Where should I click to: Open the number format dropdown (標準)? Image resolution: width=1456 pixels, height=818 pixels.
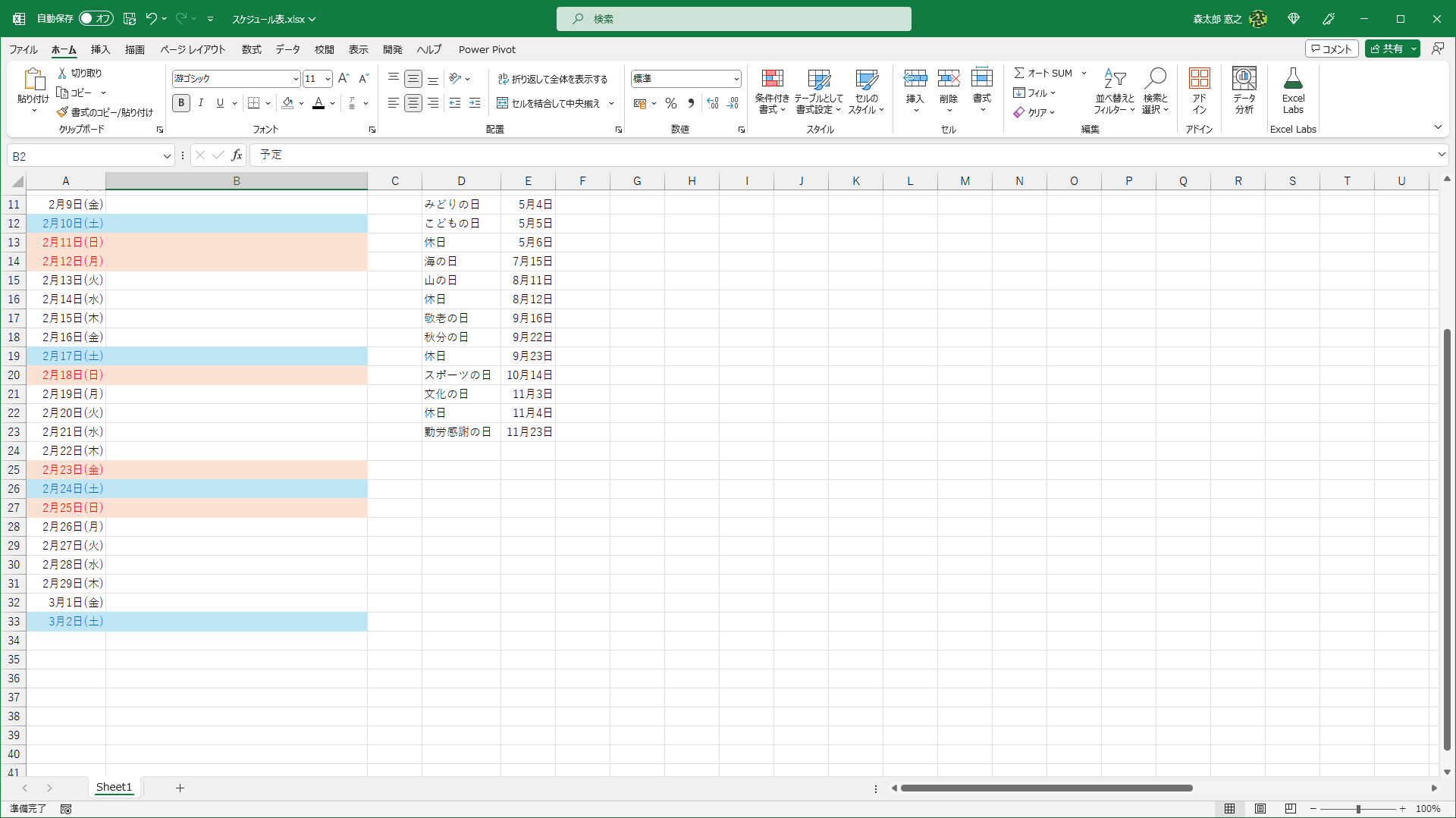tap(736, 79)
